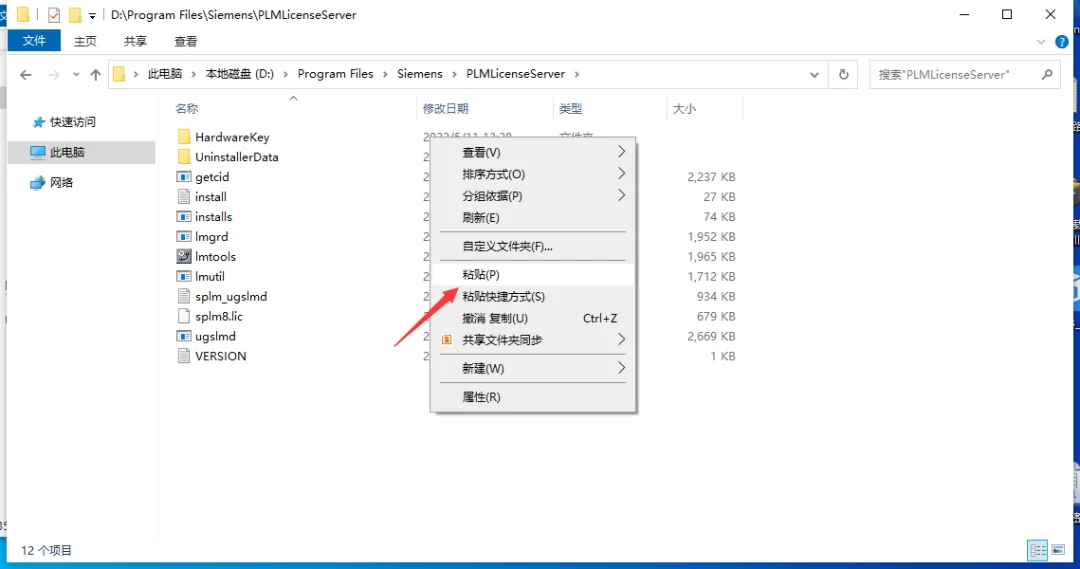Click the installs application icon
Image resolution: width=1080 pixels, height=569 pixels.
pyautogui.click(x=183, y=216)
